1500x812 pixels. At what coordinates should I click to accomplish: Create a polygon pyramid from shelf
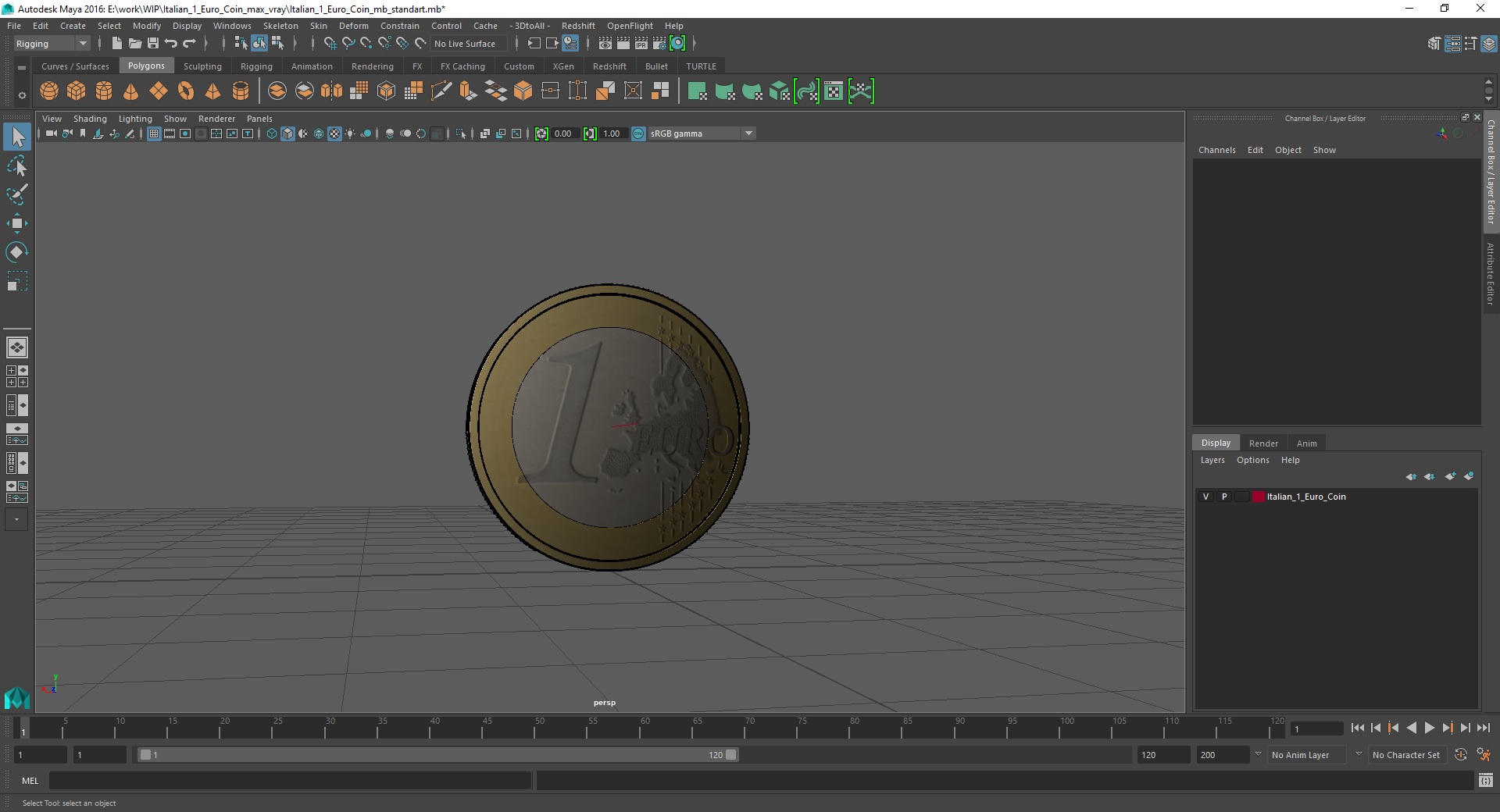[x=213, y=91]
